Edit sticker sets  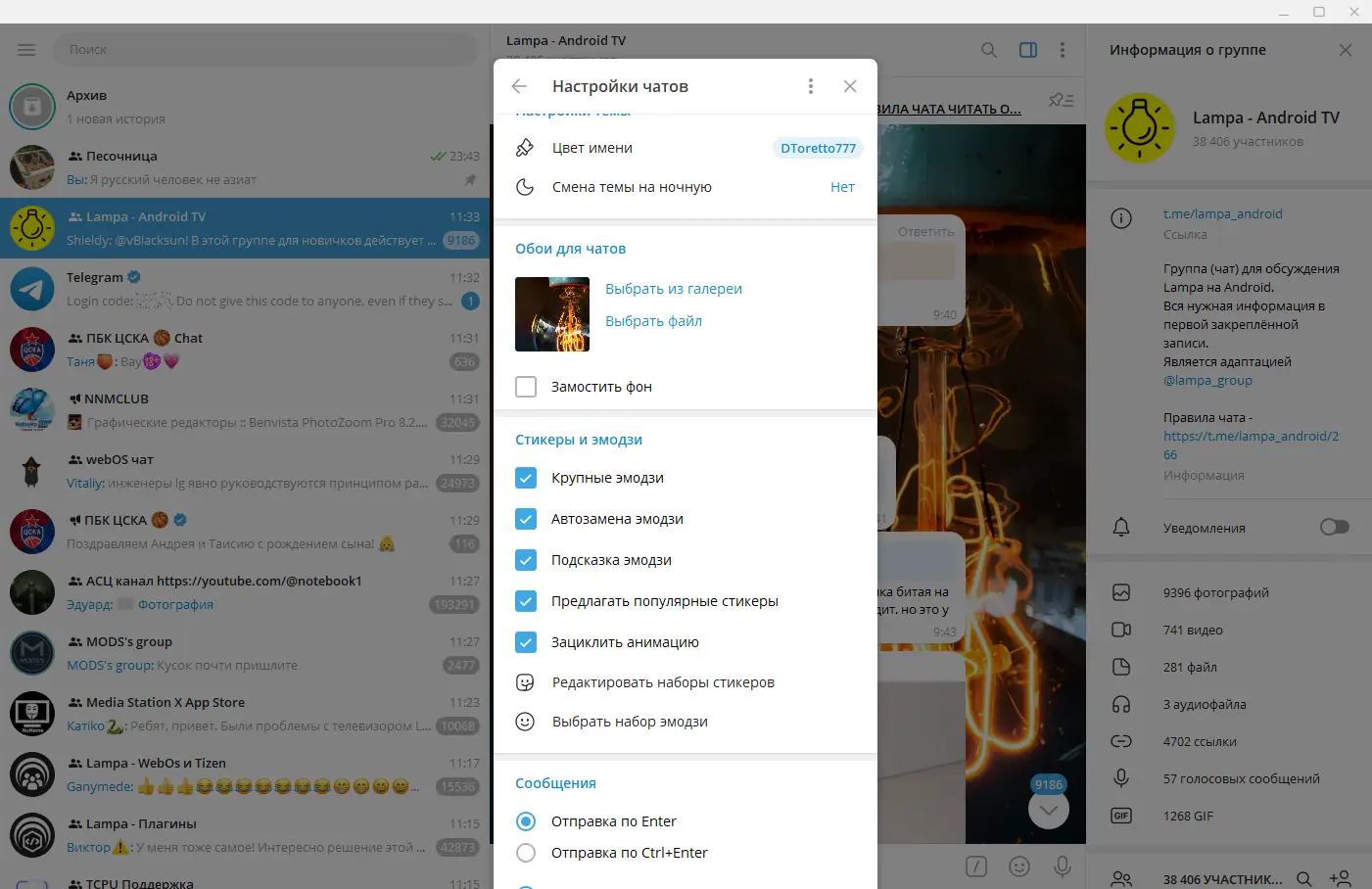click(x=686, y=682)
